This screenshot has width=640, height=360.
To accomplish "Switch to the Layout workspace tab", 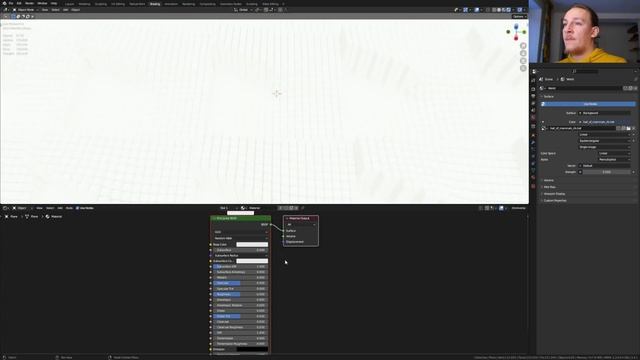I will [69, 4].
